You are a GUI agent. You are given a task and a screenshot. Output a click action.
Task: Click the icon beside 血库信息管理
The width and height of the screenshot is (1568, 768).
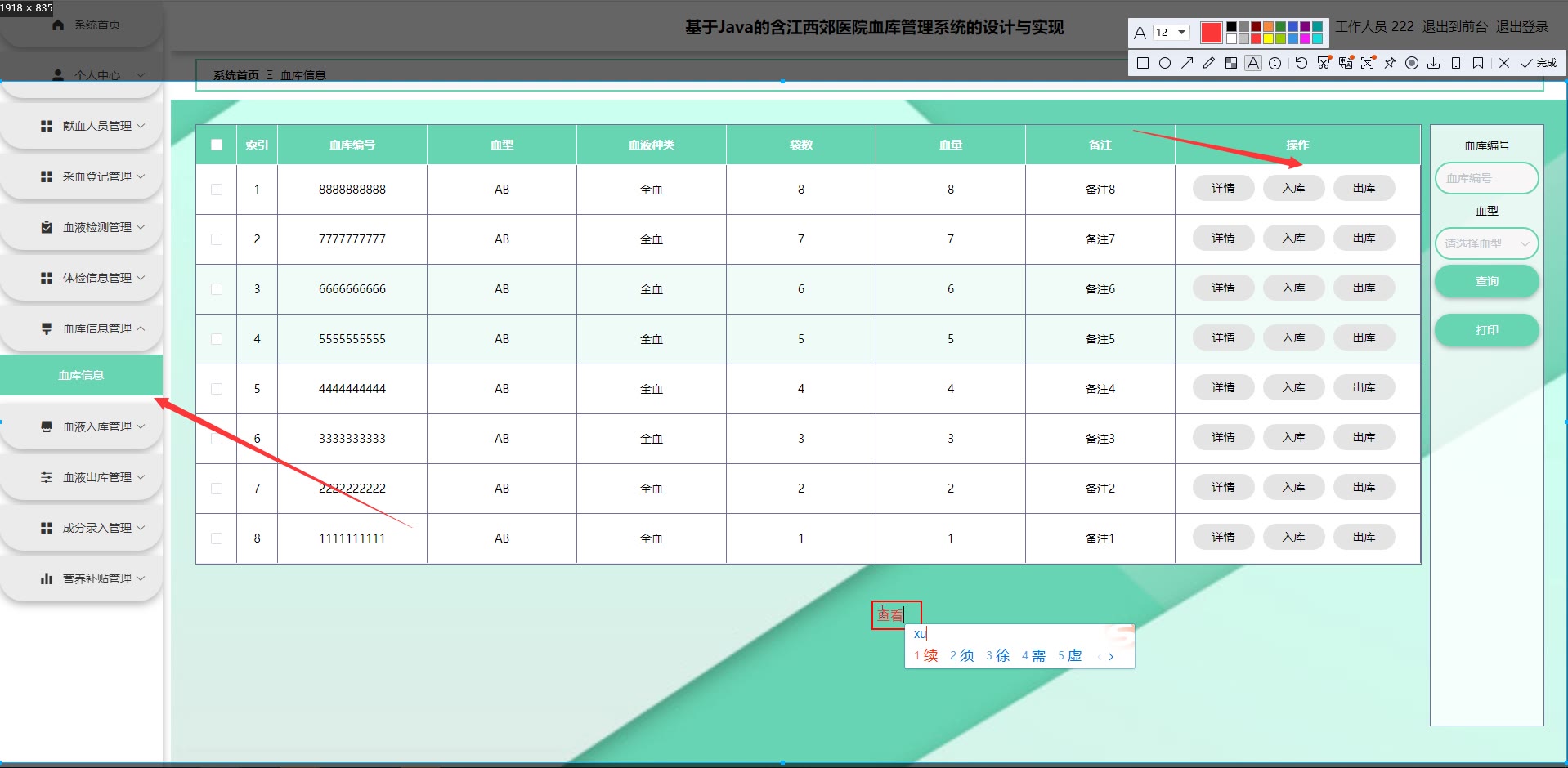coord(47,328)
